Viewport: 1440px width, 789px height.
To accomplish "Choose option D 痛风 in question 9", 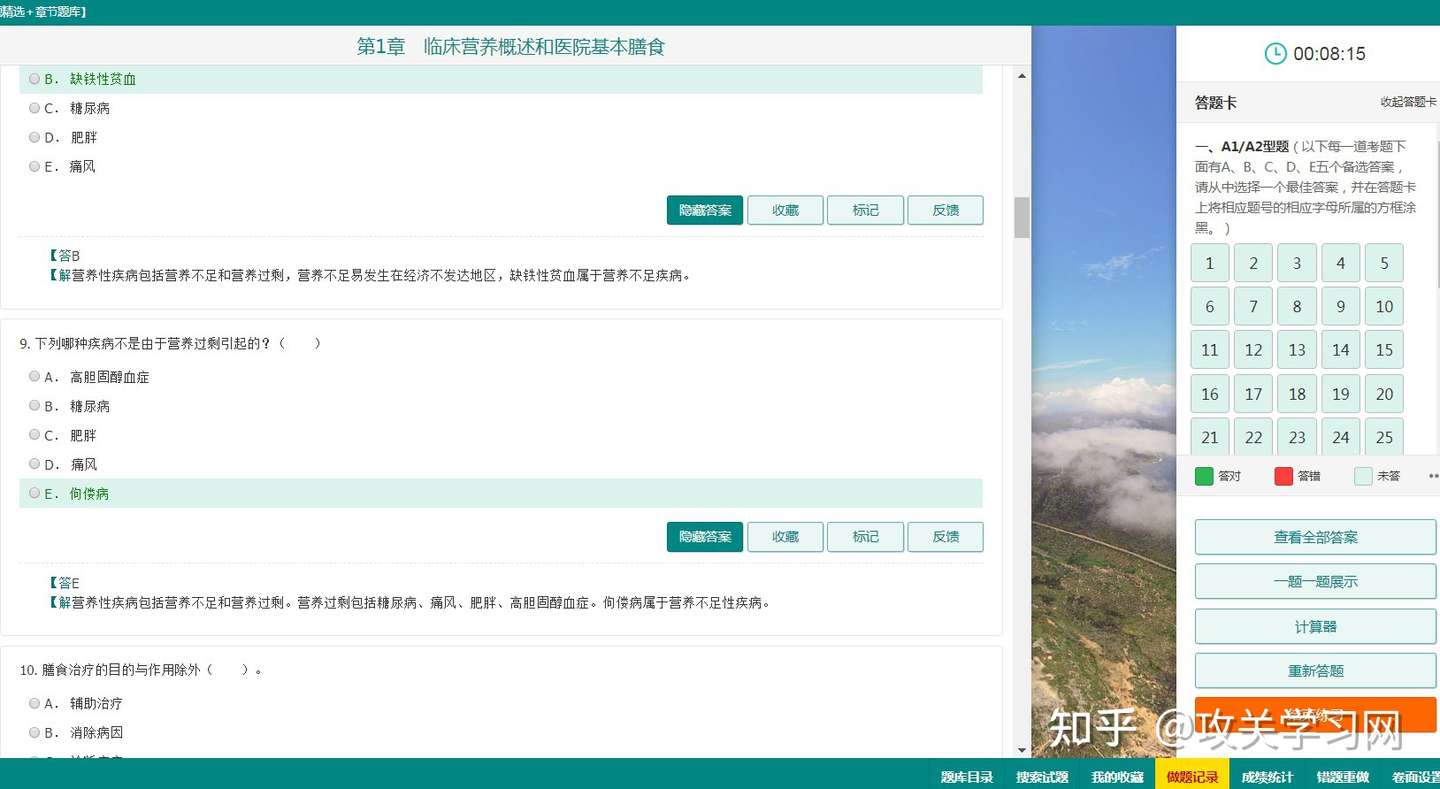I will [x=35, y=464].
